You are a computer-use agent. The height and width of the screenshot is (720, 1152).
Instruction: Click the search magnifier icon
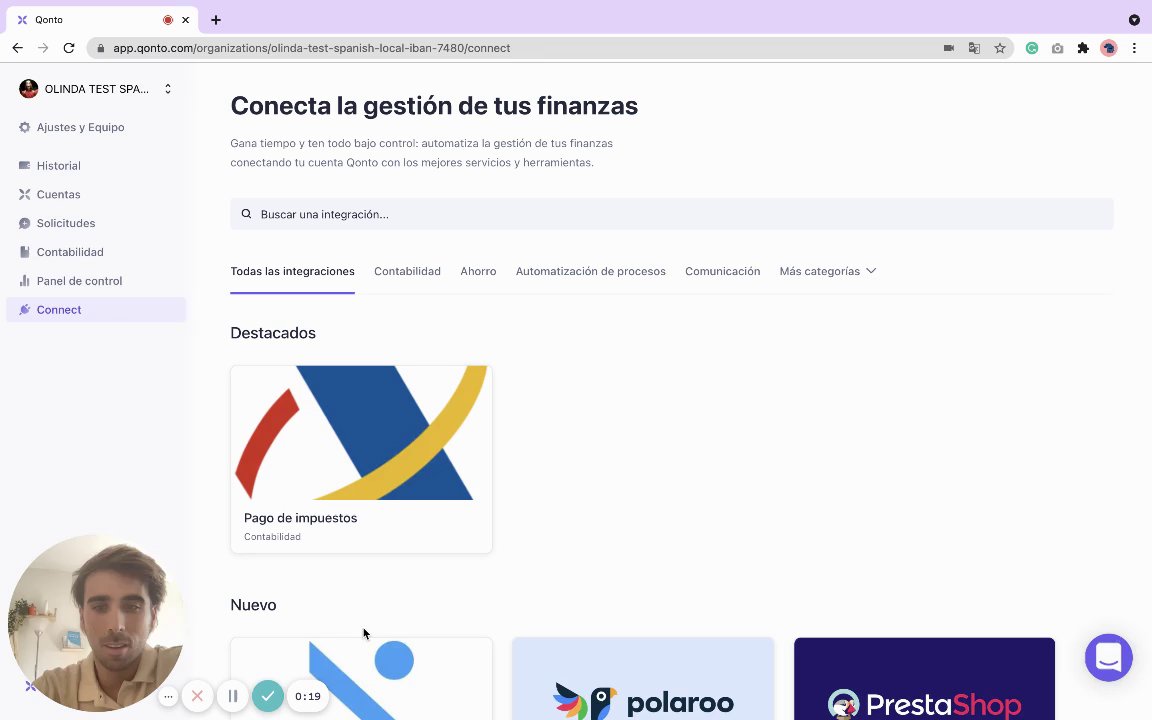pyautogui.click(x=246, y=214)
